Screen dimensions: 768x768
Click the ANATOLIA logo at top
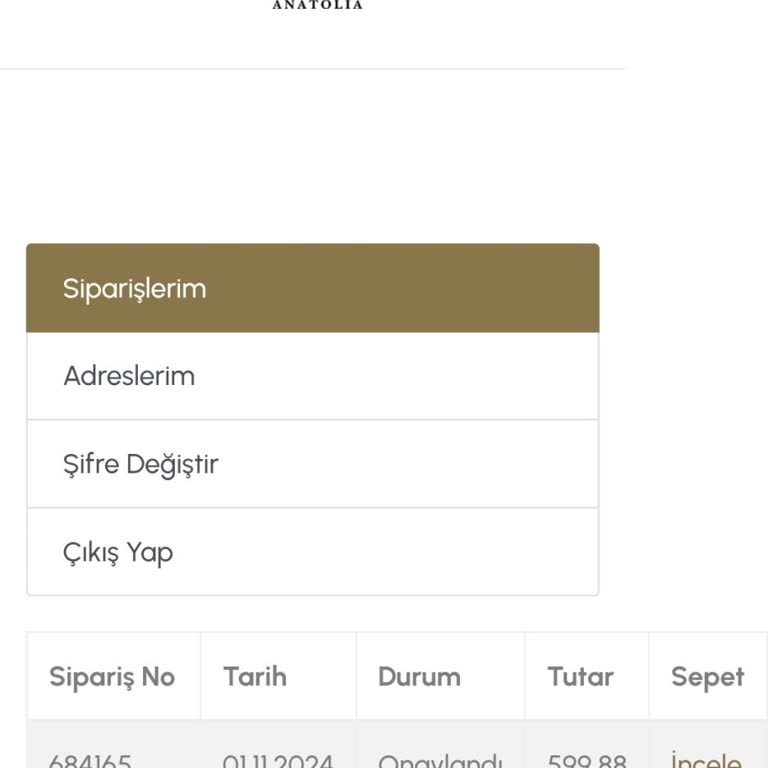pyautogui.click(x=317, y=5)
